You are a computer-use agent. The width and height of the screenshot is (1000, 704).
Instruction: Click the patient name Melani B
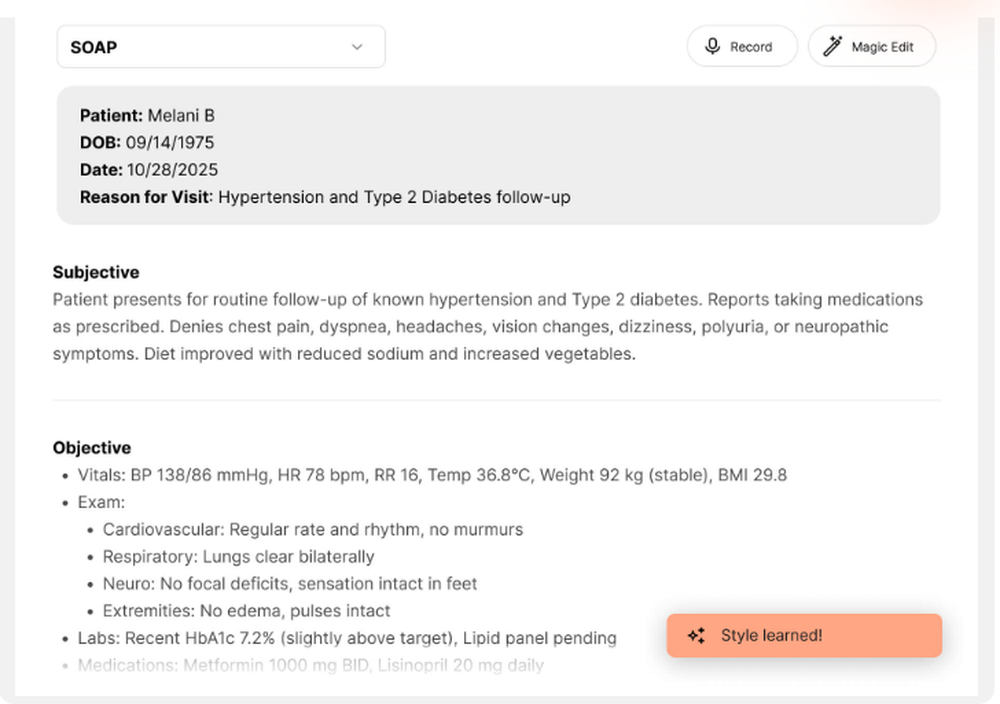coord(181,116)
